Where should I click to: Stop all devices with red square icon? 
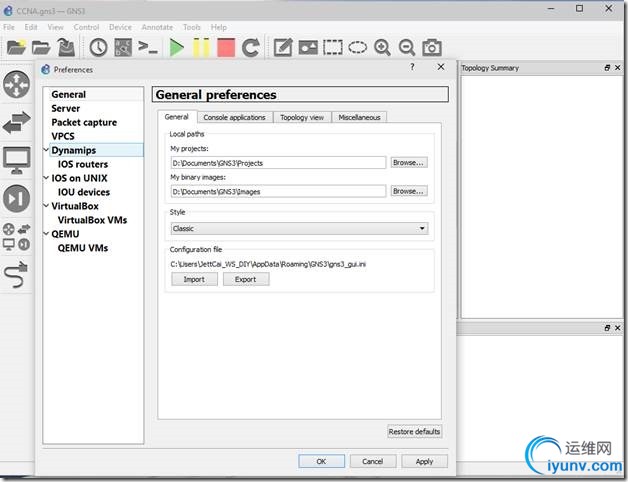(226, 48)
